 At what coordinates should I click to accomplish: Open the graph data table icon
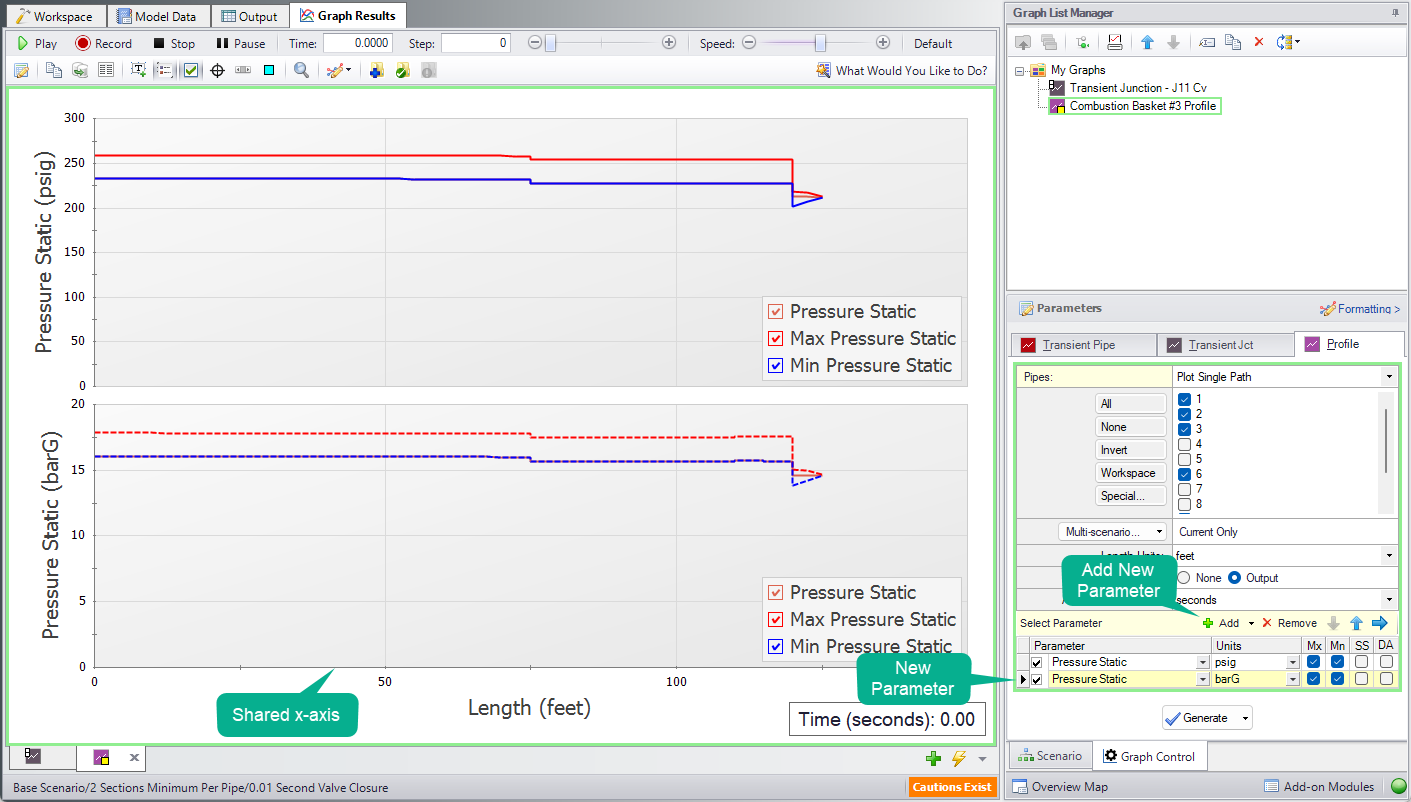click(x=105, y=70)
